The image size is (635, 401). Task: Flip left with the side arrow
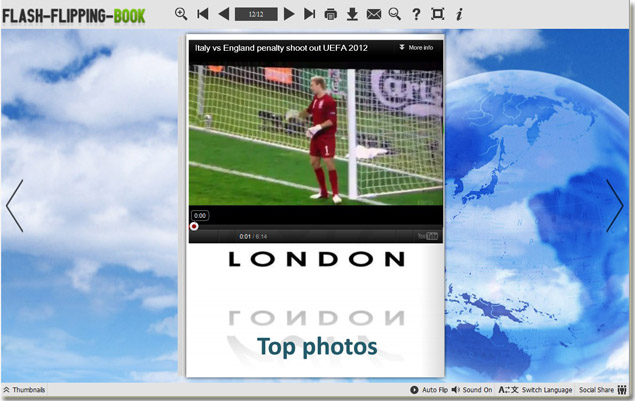coord(15,206)
